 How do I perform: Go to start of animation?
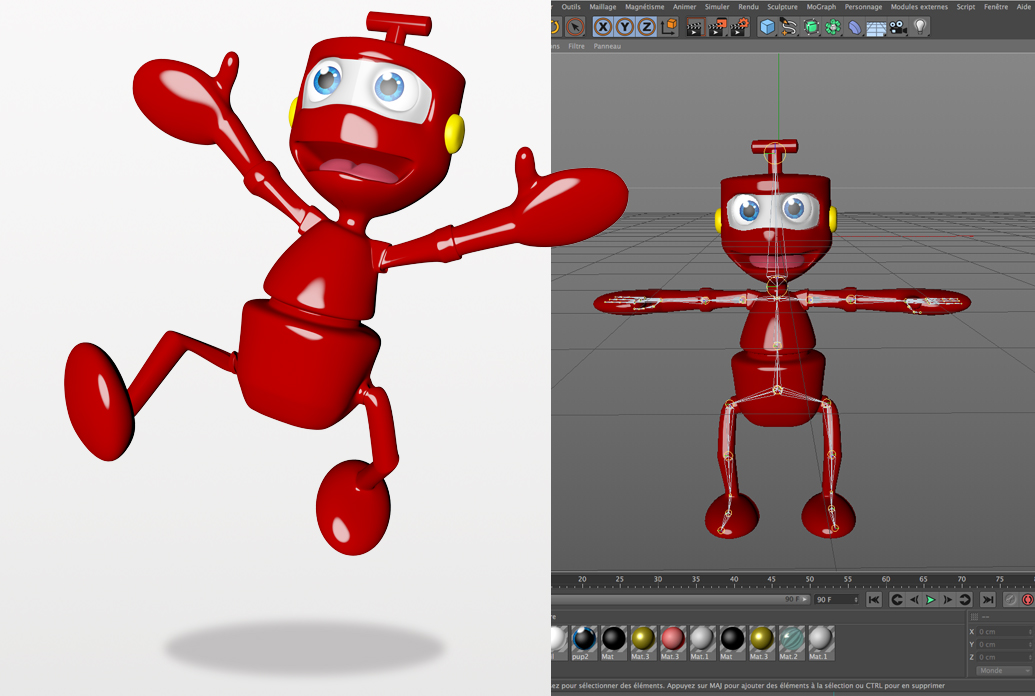(873, 600)
